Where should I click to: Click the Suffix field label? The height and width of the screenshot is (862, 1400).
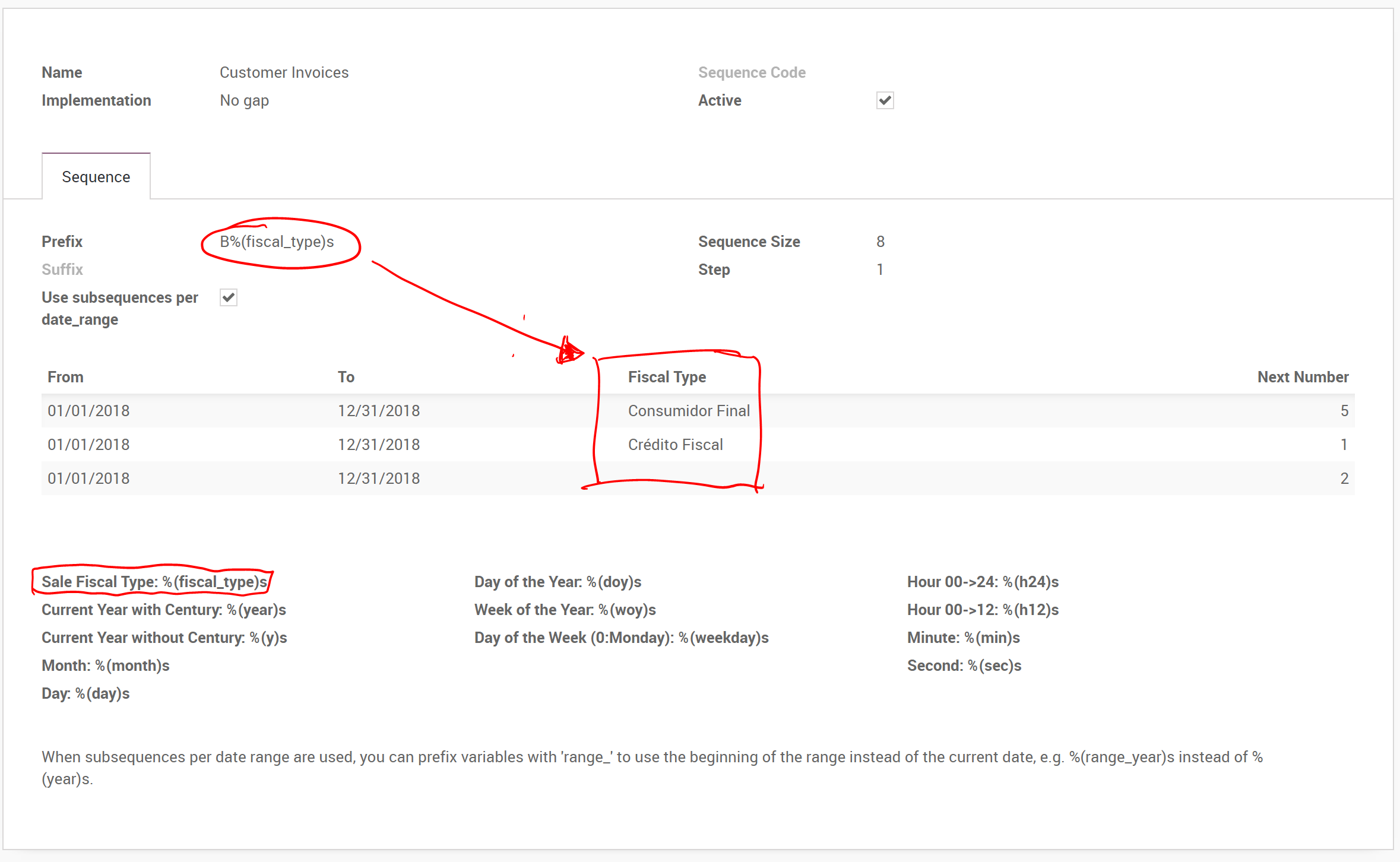[62, 270]
